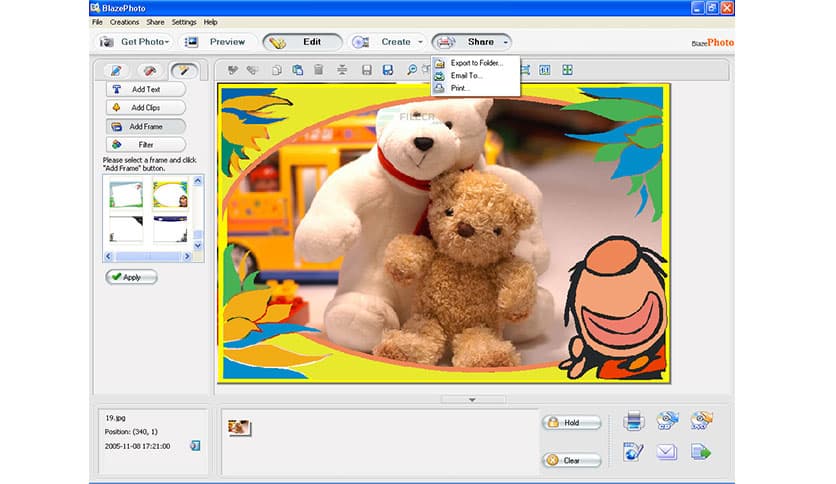Open the File menu
The width and height of the screenshot is (836, 484).
(x=97, y=22)
